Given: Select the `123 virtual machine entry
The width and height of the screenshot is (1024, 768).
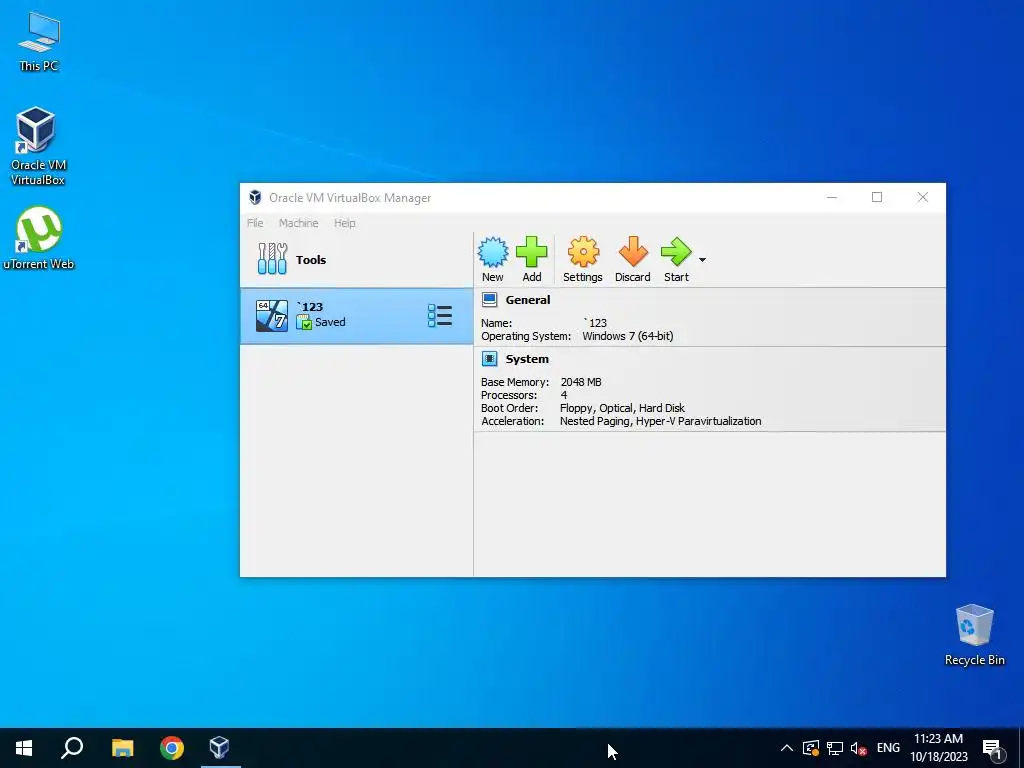Looking at the screenshot, I should 357,316.
